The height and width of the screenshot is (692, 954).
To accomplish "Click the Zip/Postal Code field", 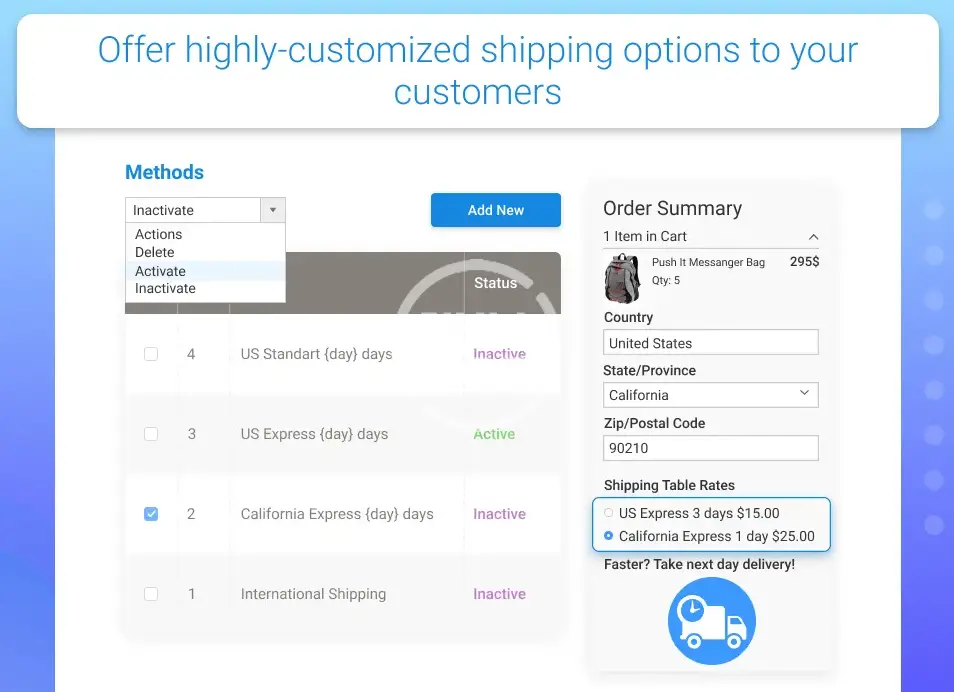I will tap(711, 448).
